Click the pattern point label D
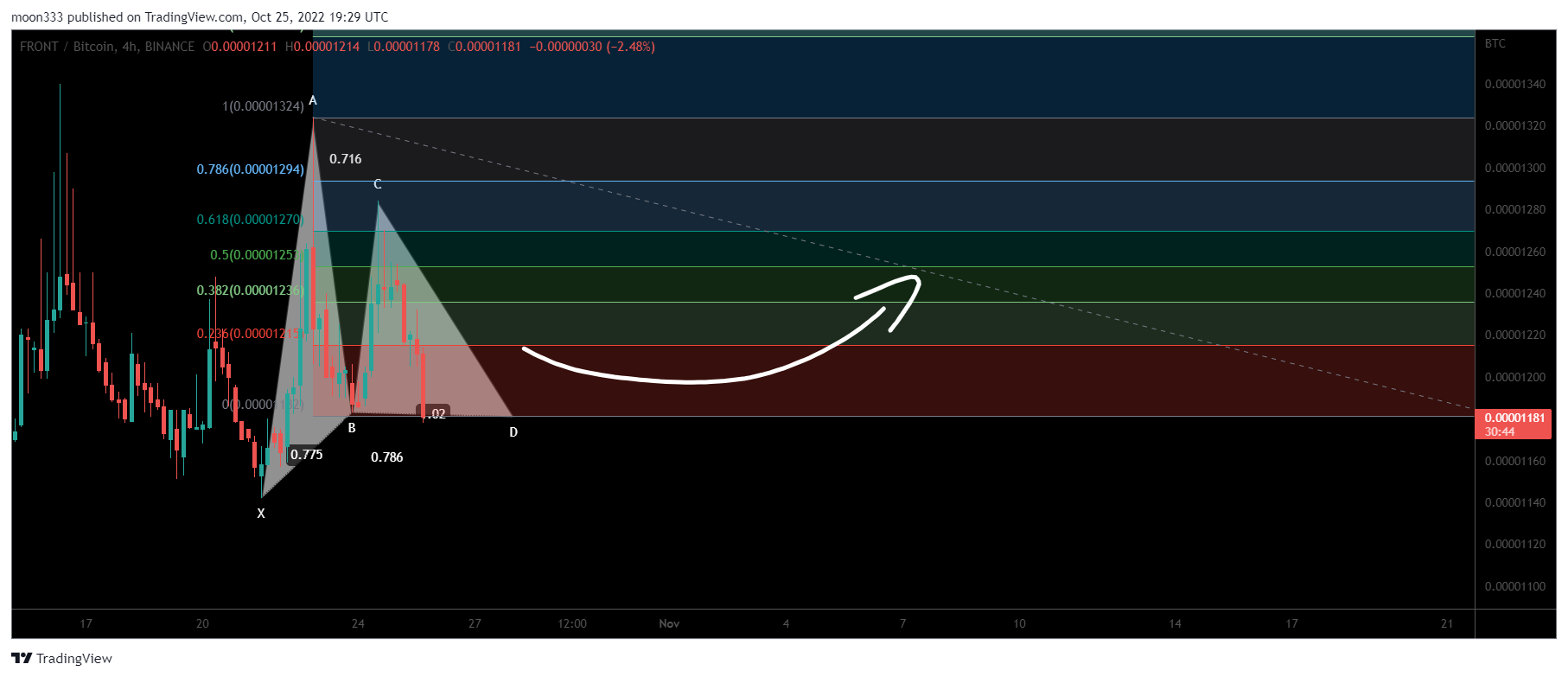The height and width of the screenshot is (677, 1568). click(x=513, y=432)
